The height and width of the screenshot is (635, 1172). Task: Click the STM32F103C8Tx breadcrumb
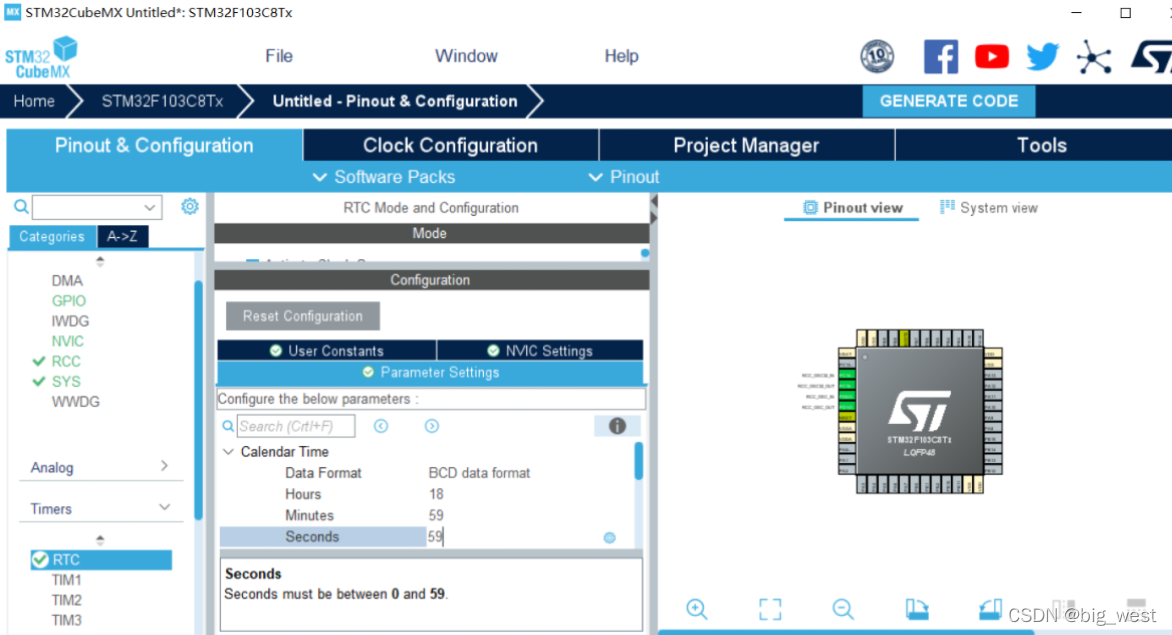162,101
